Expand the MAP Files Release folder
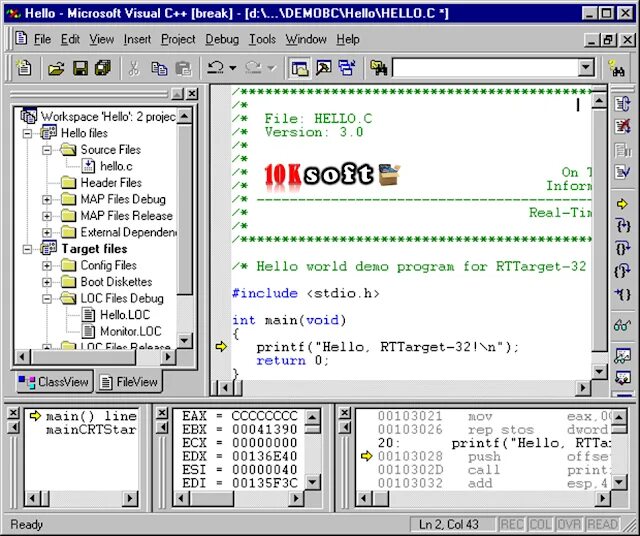This screenshot has width=640, height=536. click(x=47, y=216)
